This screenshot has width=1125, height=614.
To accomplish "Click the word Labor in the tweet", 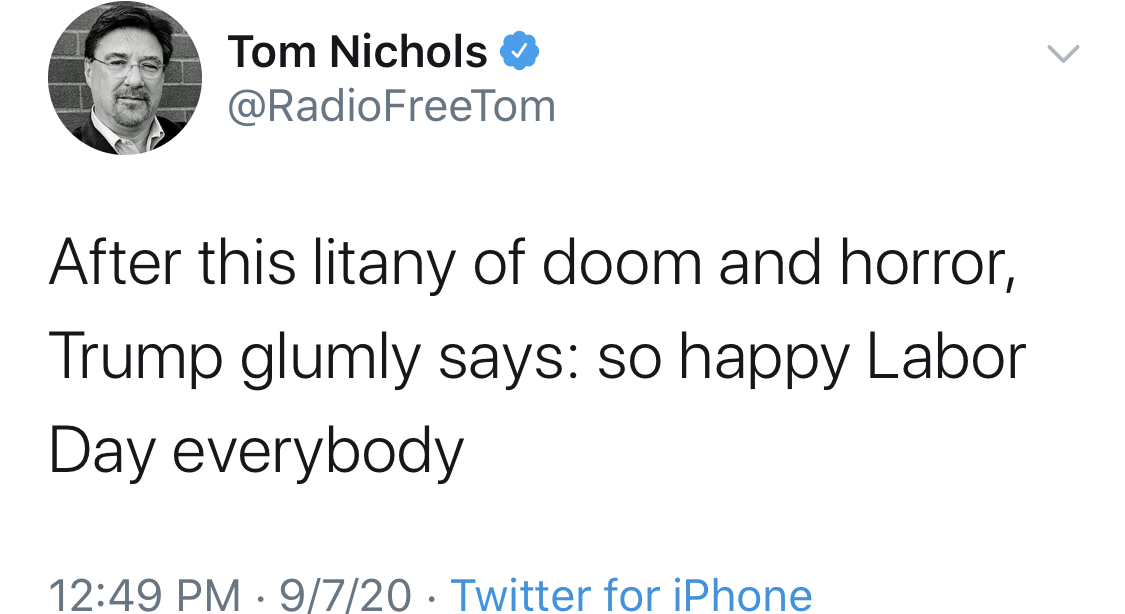I will tap(947, 358).
